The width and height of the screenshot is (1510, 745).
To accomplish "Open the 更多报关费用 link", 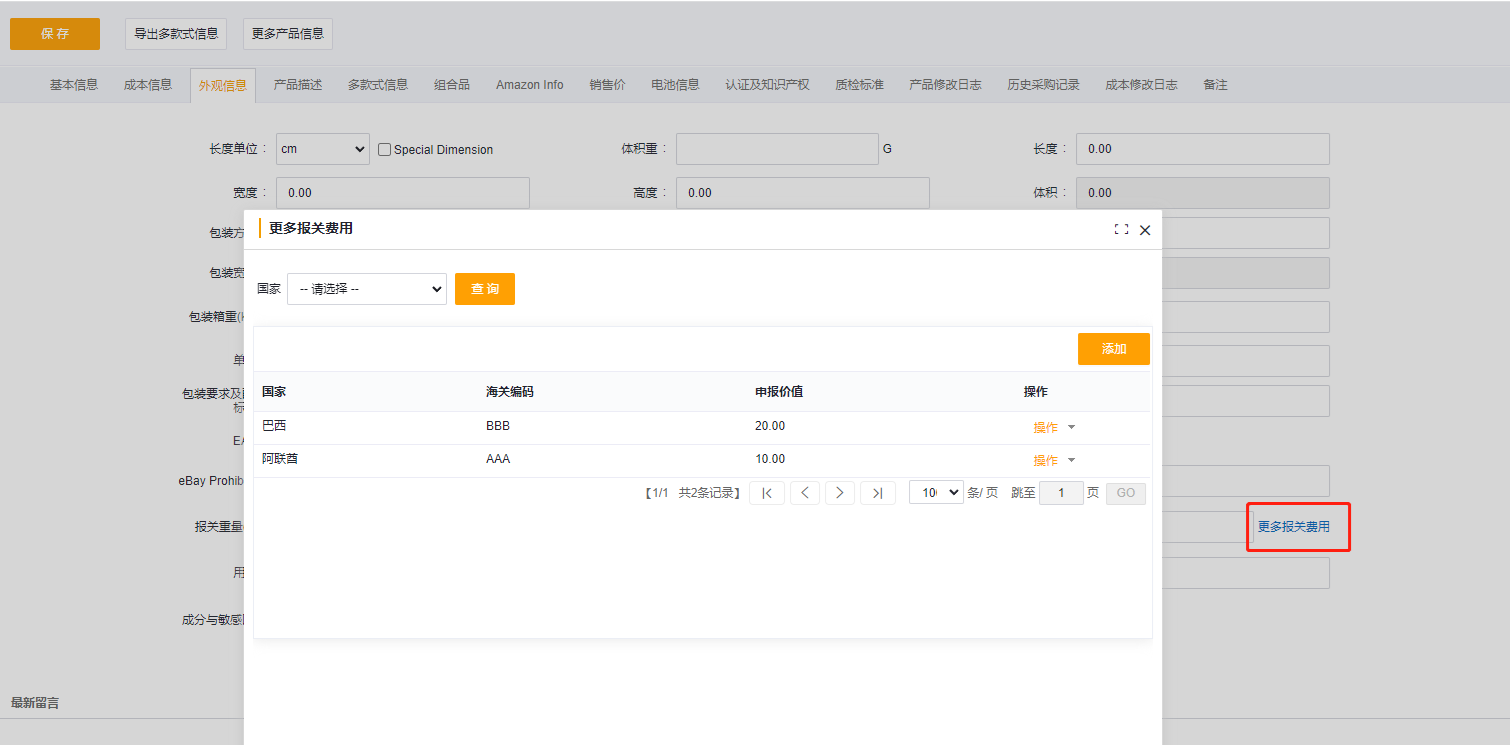I will tap(1294, 527).
